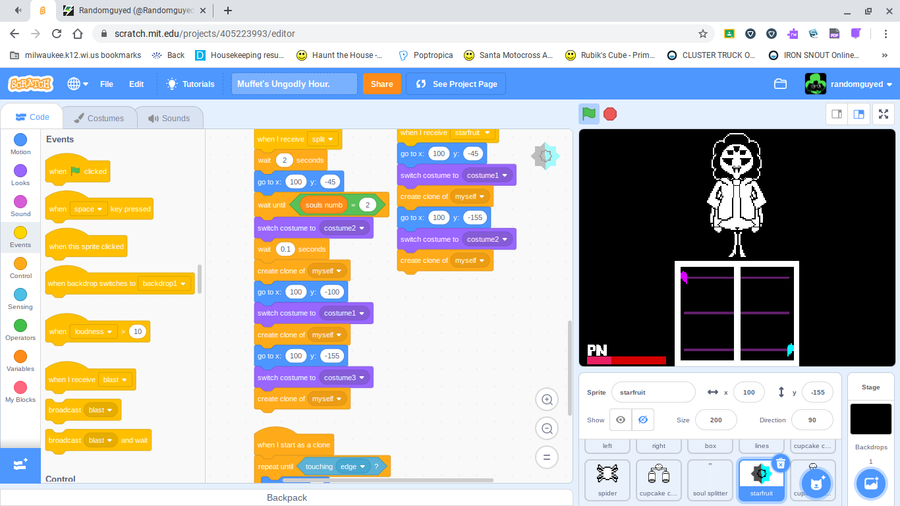This screenshot has height=506, width=900.
Task: Click the red stop button
Action: point(610,114)
